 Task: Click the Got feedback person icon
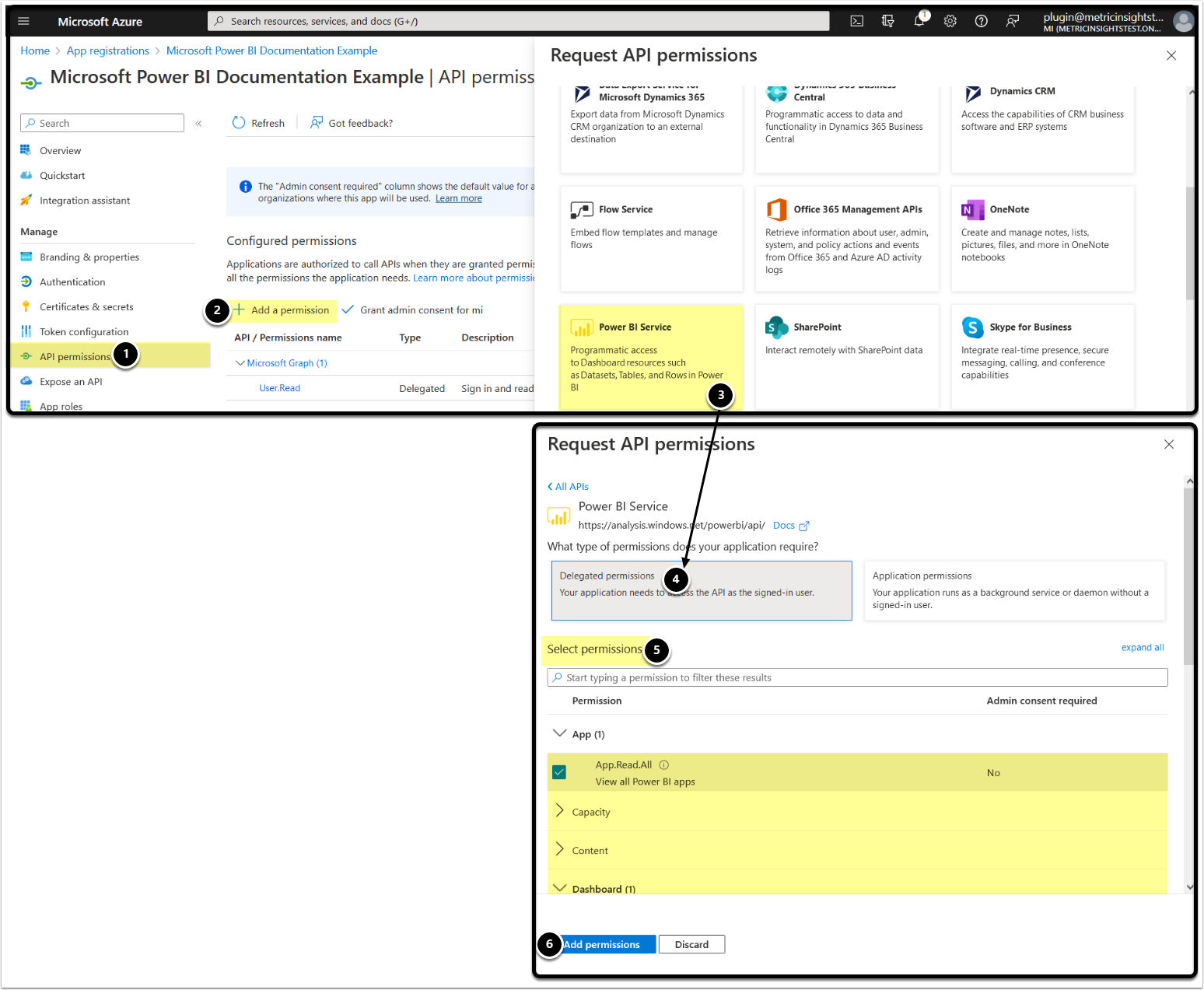click(317, 123)
